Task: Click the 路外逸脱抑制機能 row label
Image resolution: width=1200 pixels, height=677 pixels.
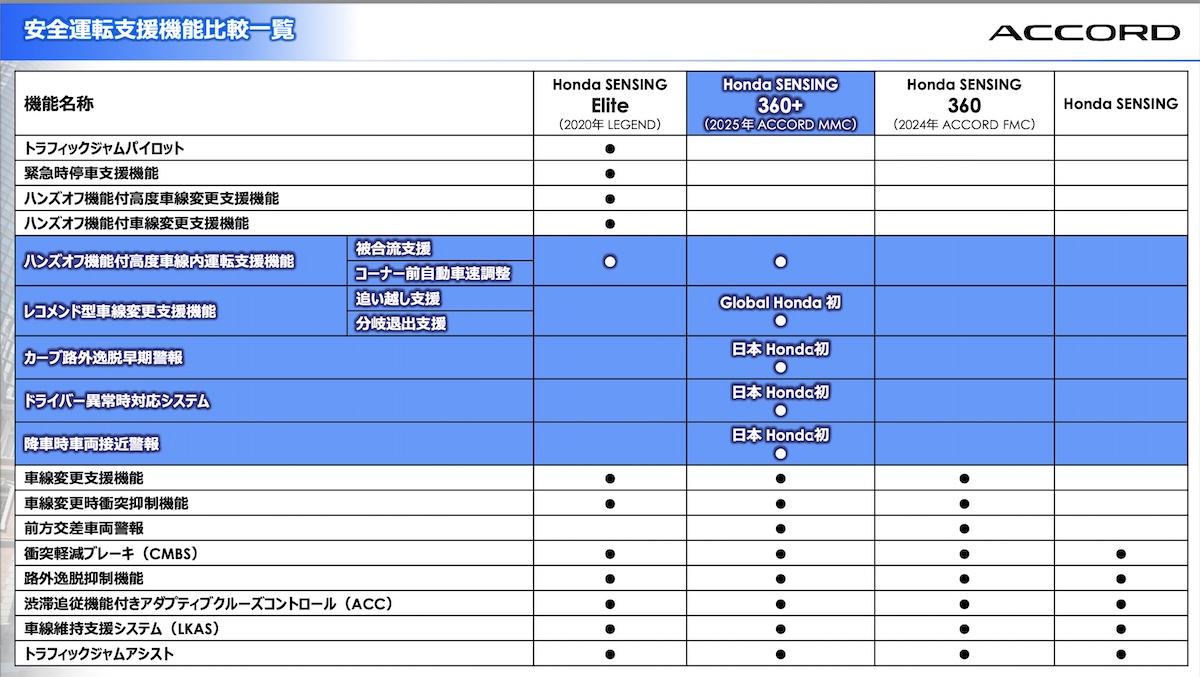Action: [x=83, y=578]
